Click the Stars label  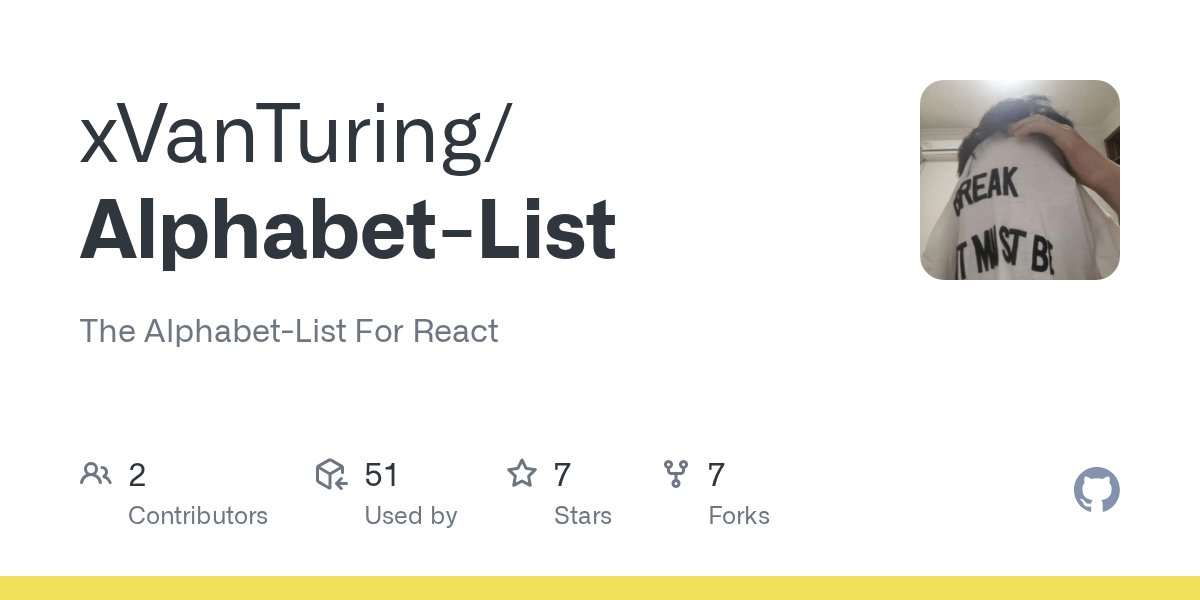(x=583, y=516)
